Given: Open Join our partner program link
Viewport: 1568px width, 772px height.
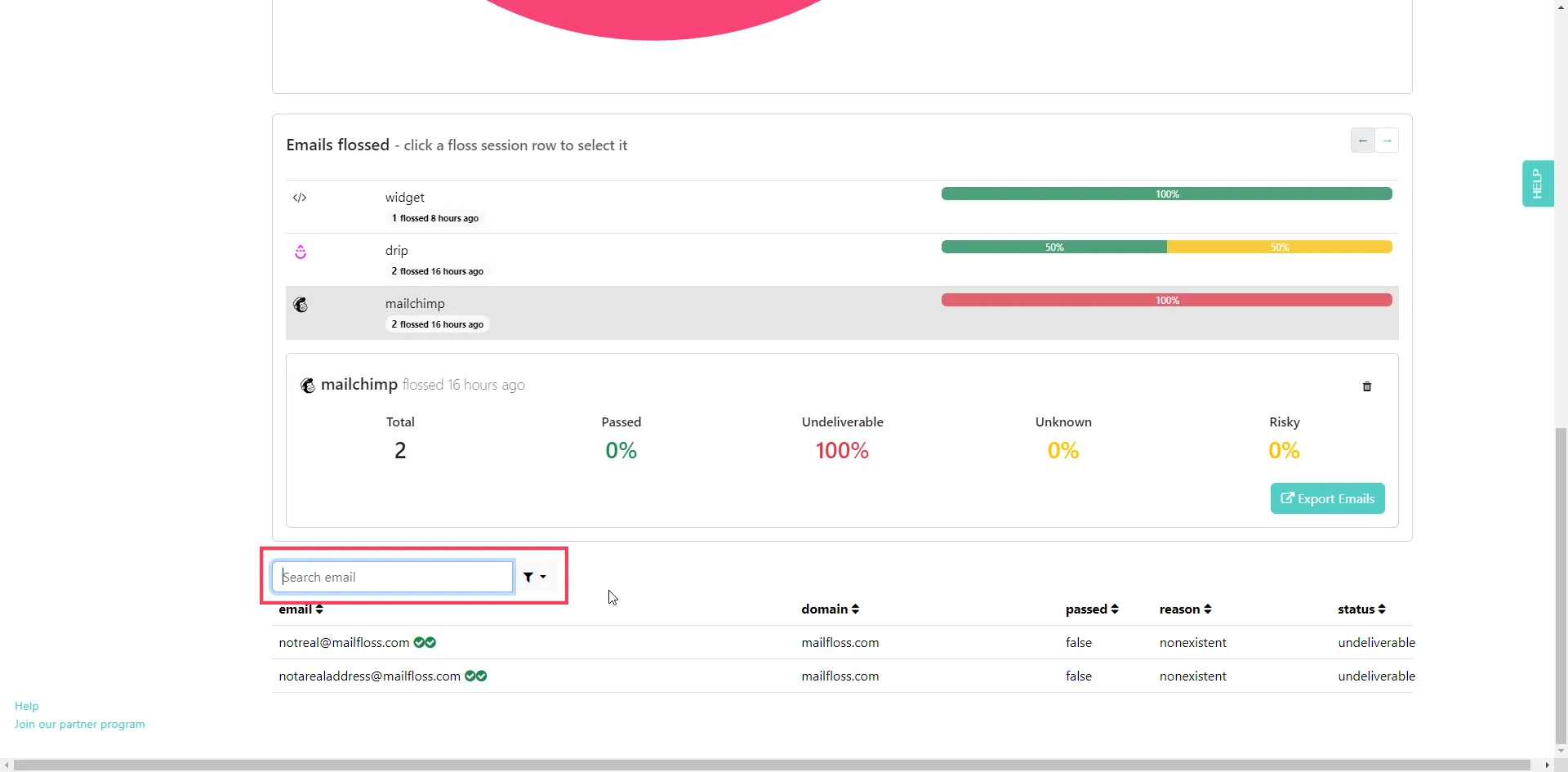Looking at the screenshot, I should click(x=79, y=725).
